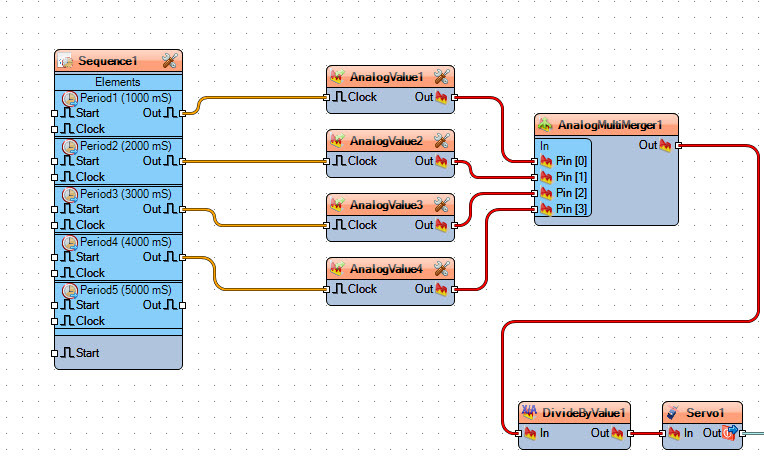This screenshot has width=764, height=464.
Task: Click Pin [1] analog icon in merger
Action: (546, 177)
